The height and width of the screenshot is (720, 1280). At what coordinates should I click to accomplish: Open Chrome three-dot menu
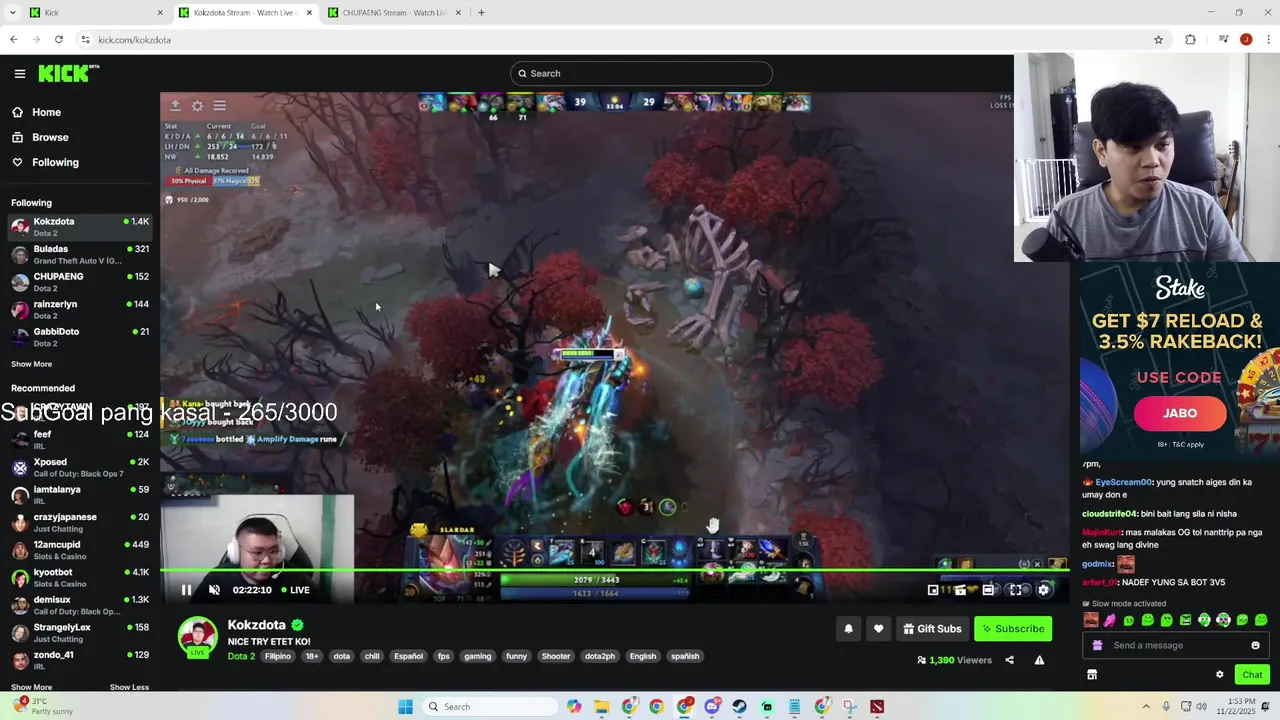1268,40
